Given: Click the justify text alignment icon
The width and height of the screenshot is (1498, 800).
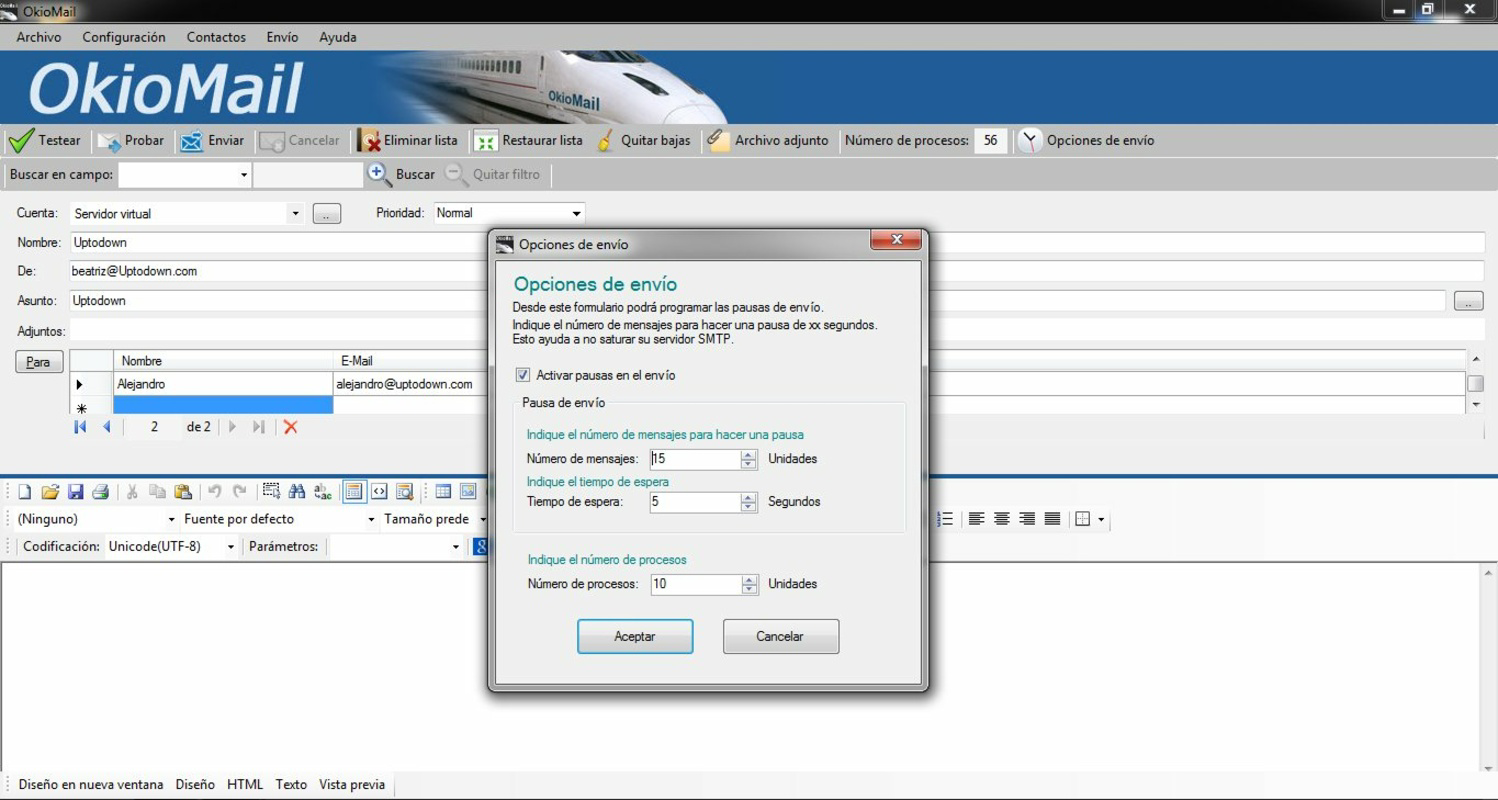Looking at the screenshot, I should (1052, 519).
